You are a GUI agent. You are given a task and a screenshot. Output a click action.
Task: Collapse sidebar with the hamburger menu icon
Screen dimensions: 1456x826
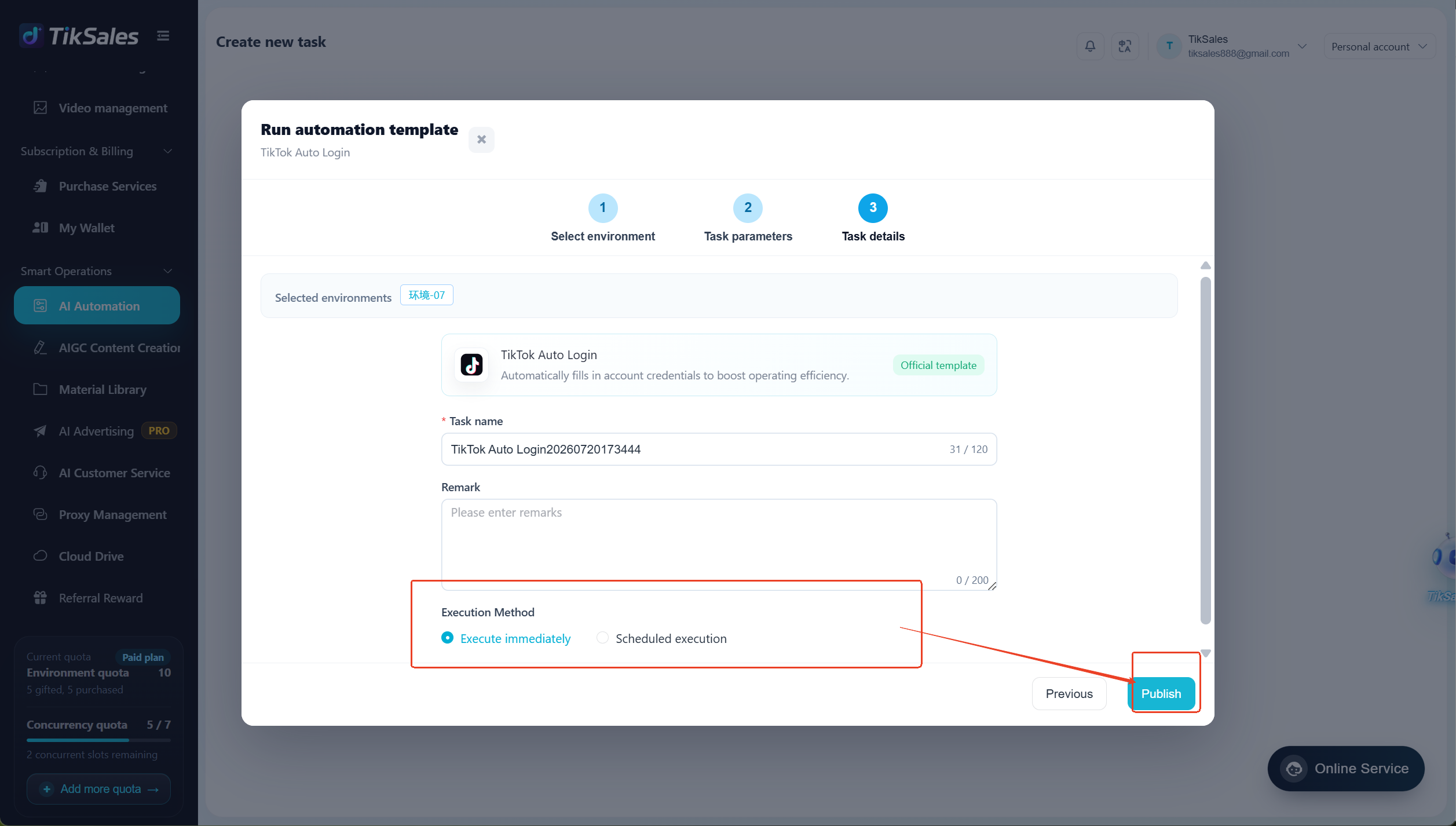pos(163,36)
